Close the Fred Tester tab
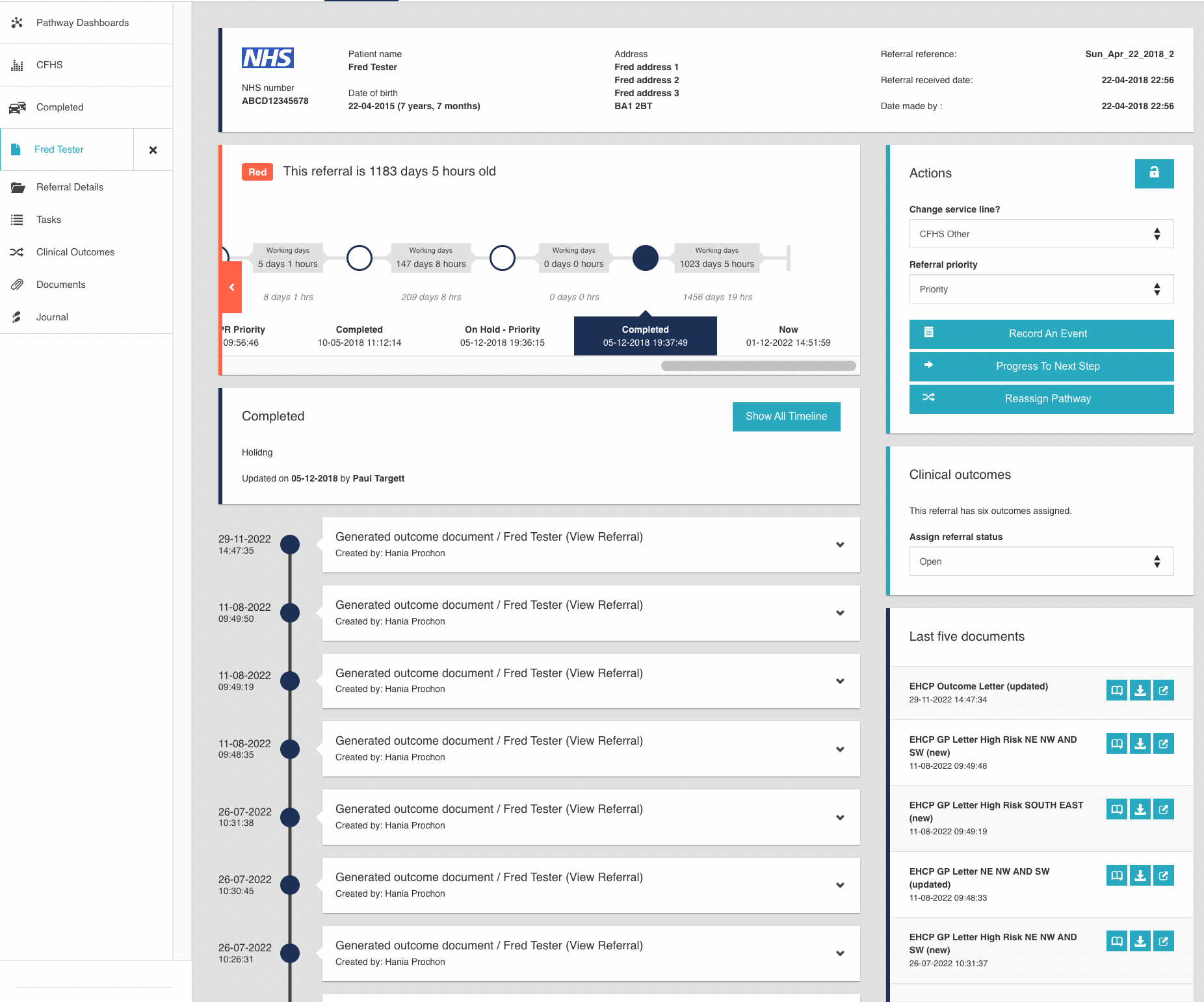 (153, 150)
